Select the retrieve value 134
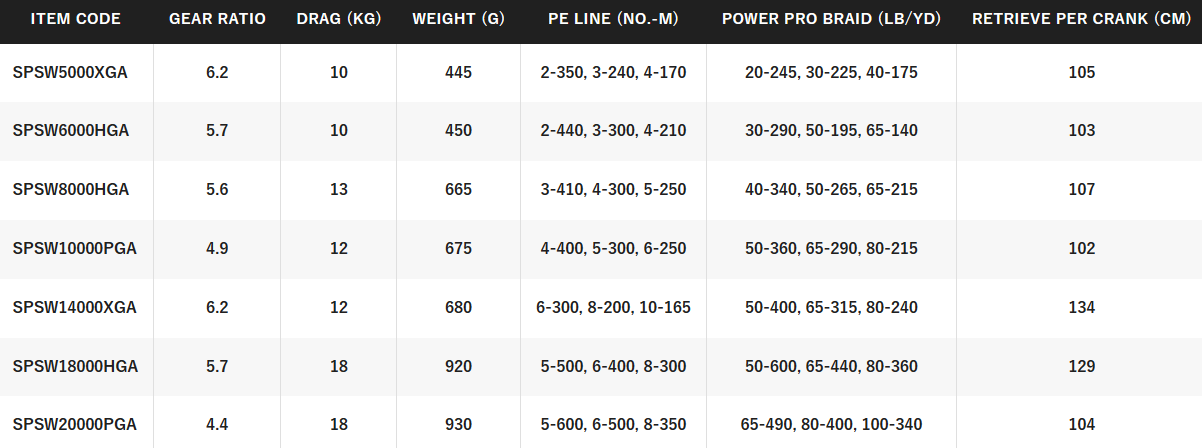The height and width of the screenshot is (448, 1202). [1081, 308]
